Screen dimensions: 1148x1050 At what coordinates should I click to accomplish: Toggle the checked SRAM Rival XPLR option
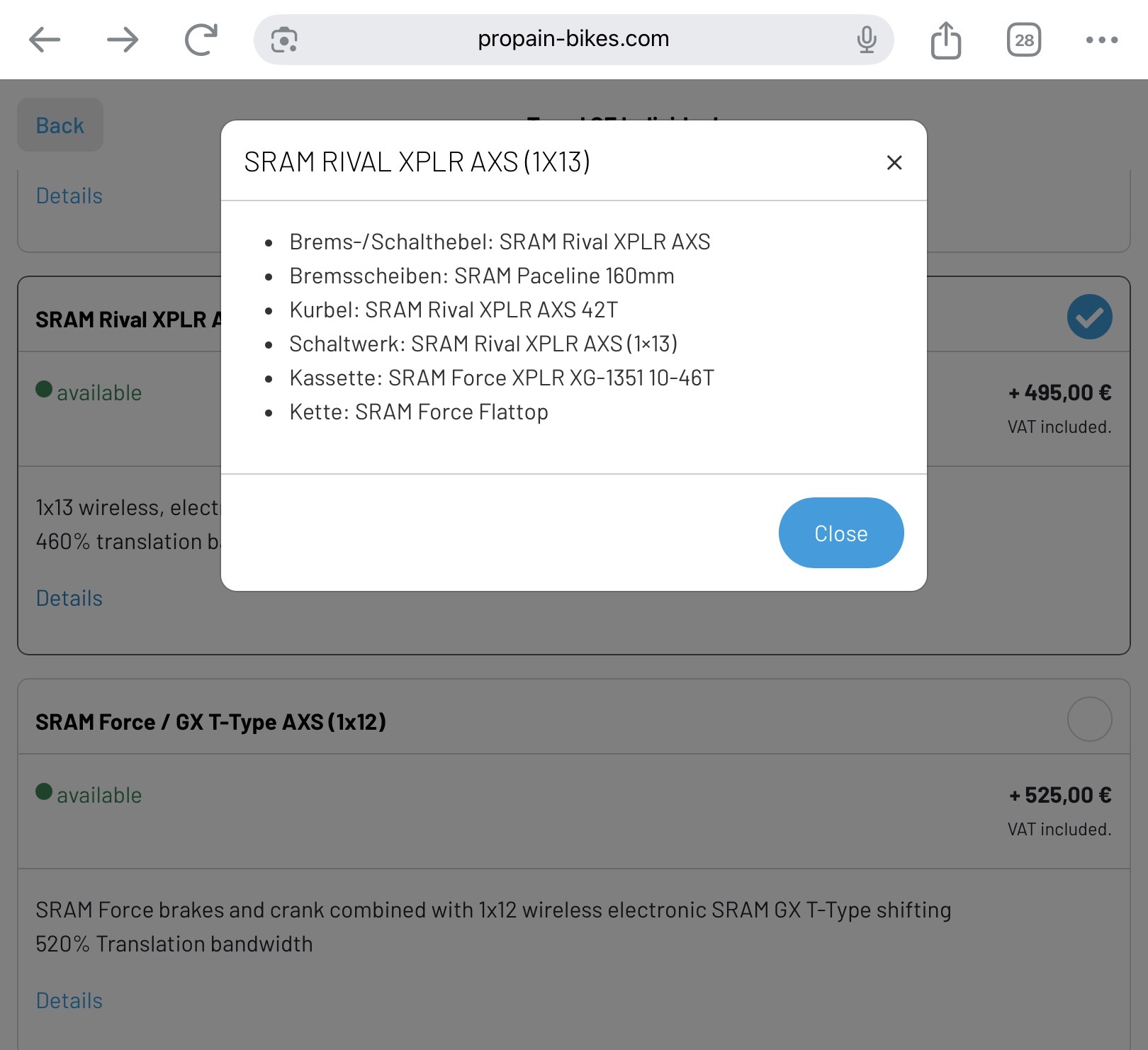[1089, 317]
